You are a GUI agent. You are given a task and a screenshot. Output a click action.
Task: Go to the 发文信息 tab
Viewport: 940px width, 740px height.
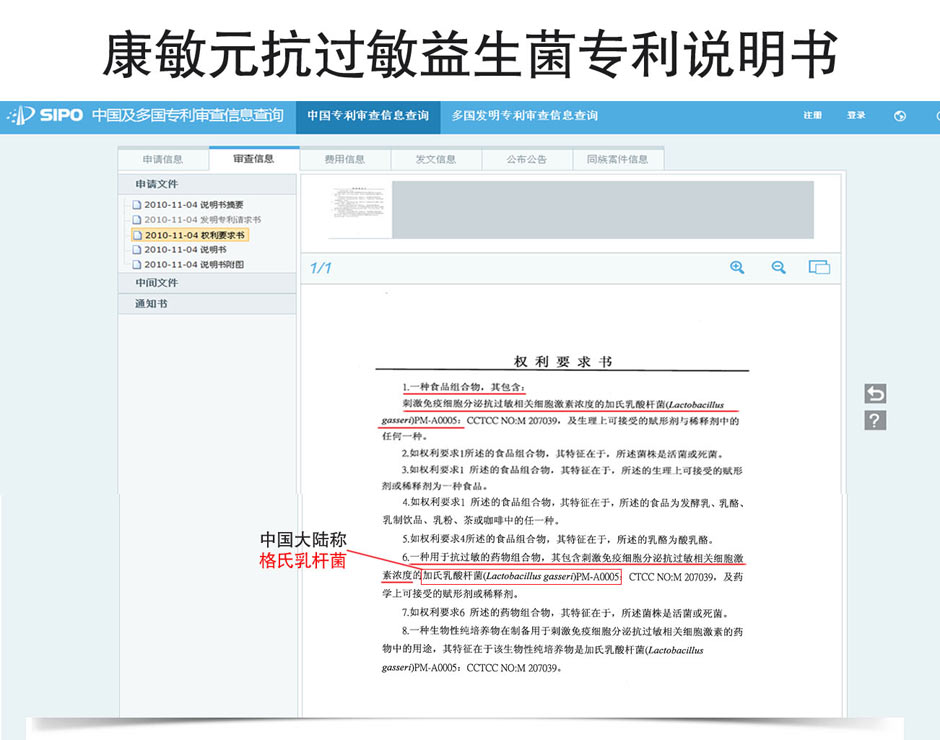[436, 160]
